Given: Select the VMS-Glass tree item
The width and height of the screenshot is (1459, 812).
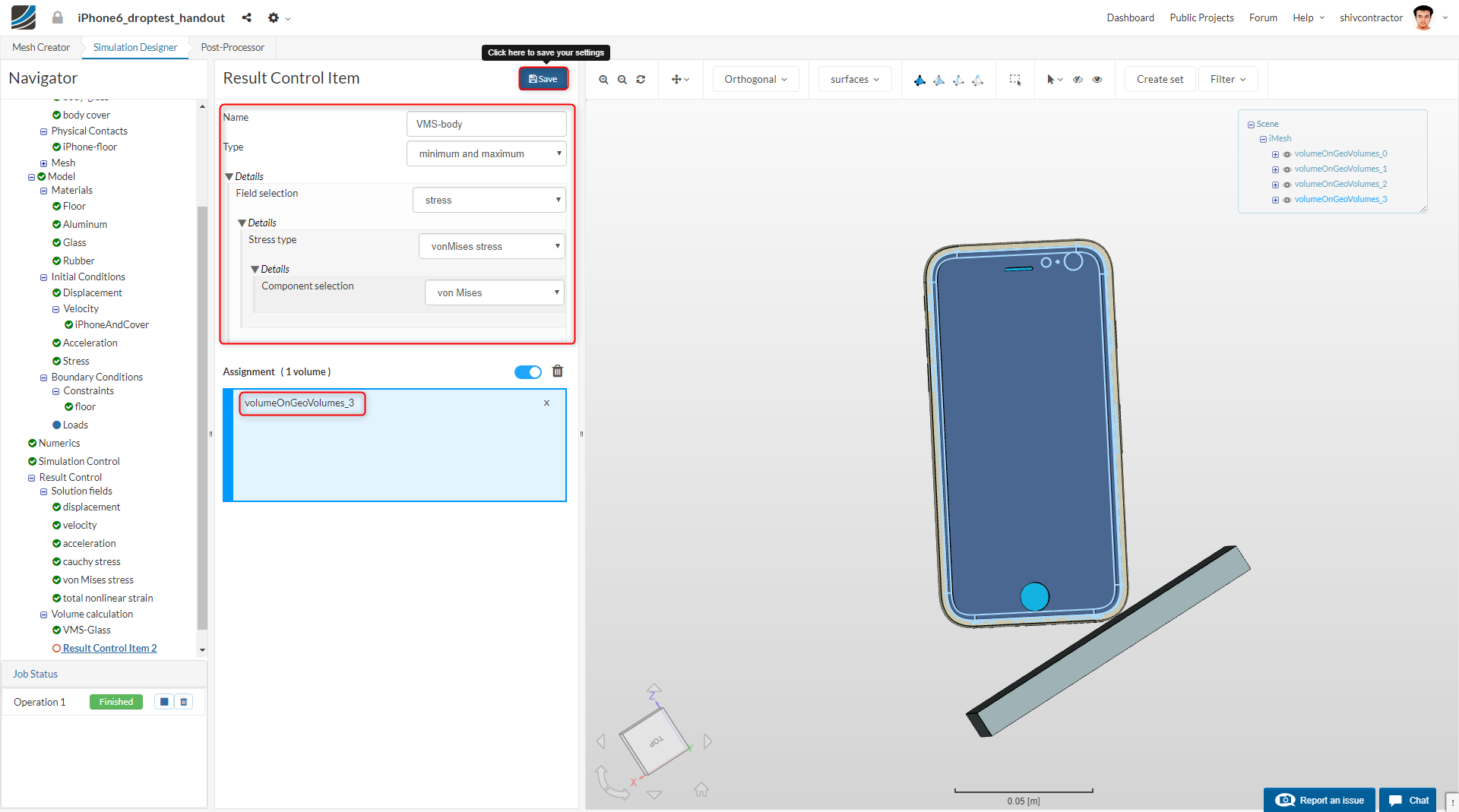Looking at the screenshot, I should tap(87, 630).
